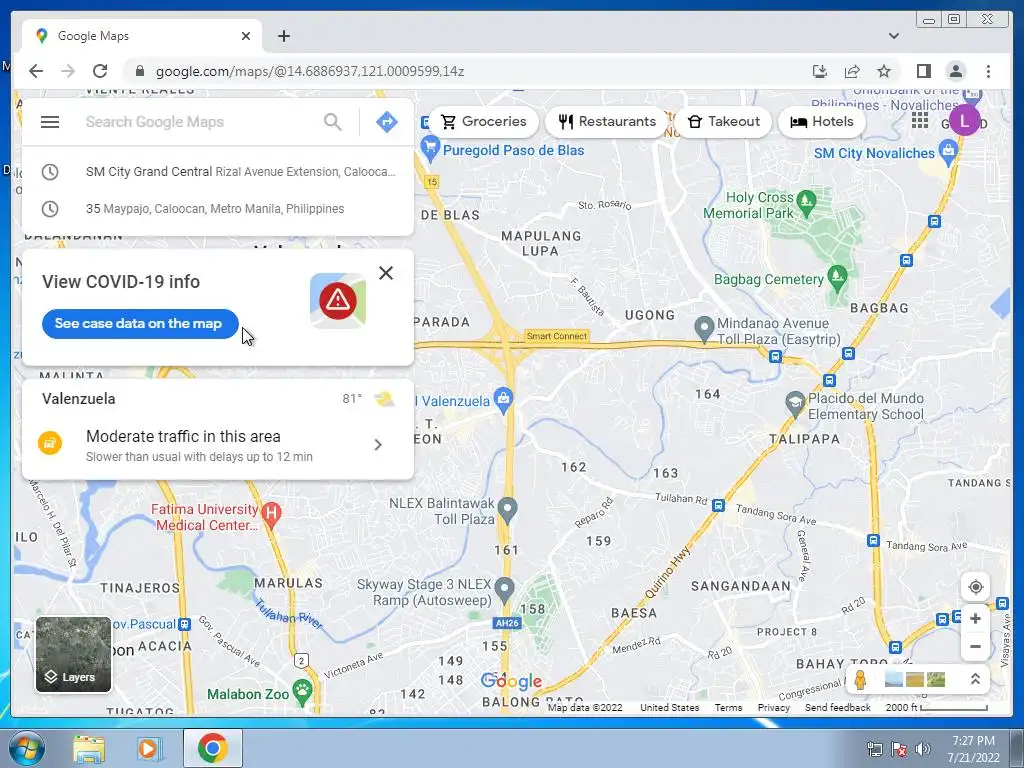
Task: Close the View COVID-19 info card
Action: pos(386,273)
